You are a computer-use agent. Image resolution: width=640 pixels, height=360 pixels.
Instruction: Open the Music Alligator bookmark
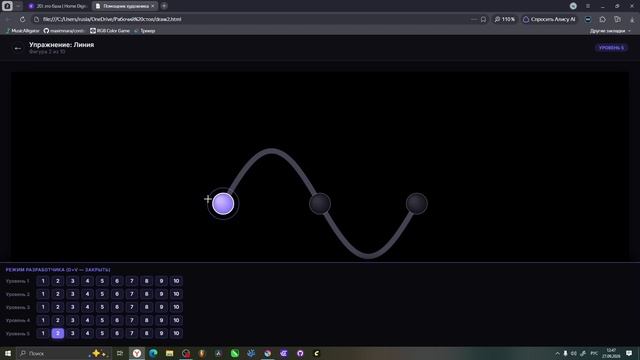23,31
